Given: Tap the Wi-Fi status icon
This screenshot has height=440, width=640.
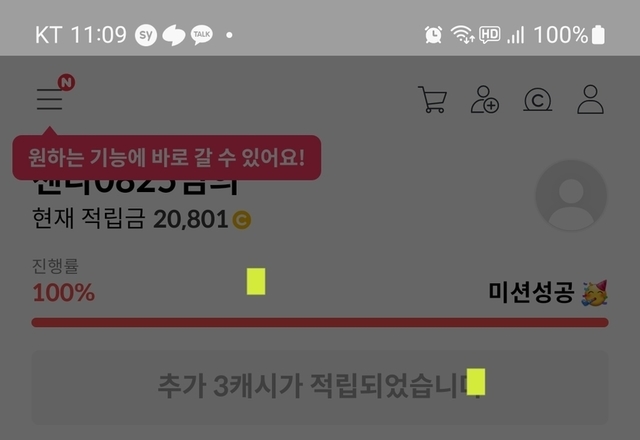Looking at the screenshot, I should pos(462,35).
